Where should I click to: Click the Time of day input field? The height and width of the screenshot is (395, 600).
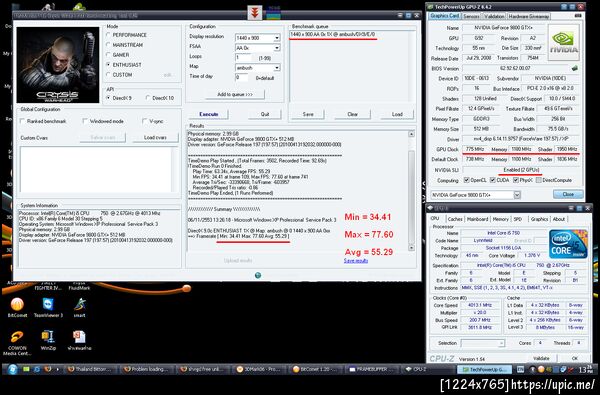coord(242,78)
